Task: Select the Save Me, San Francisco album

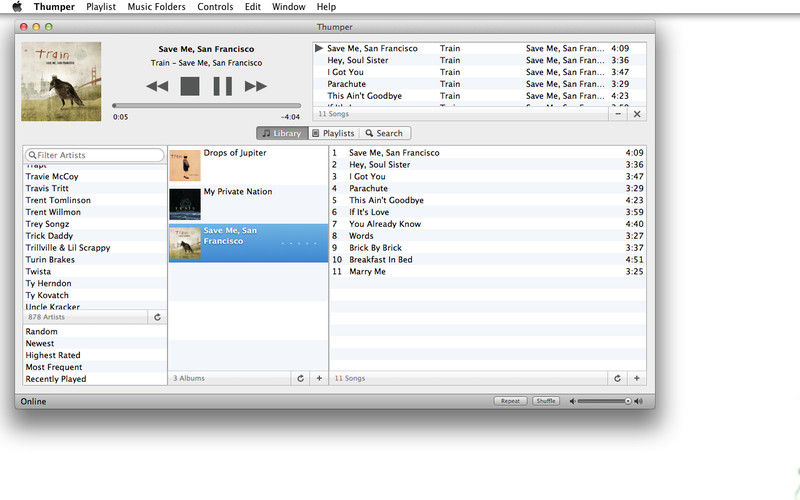Action: 248,243
